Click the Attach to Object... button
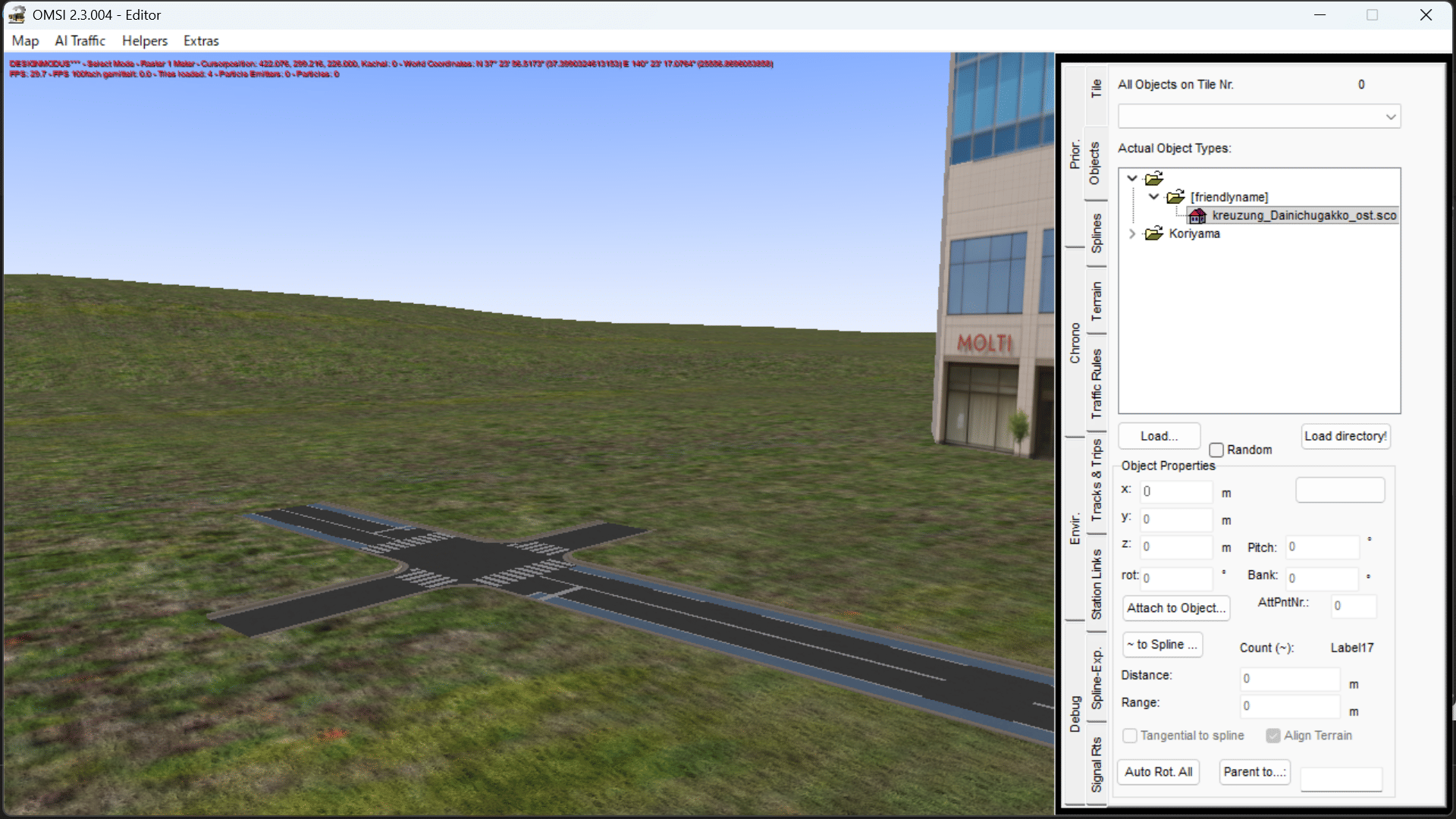This screenshot has height=819, width=1456. point(1175,608)
